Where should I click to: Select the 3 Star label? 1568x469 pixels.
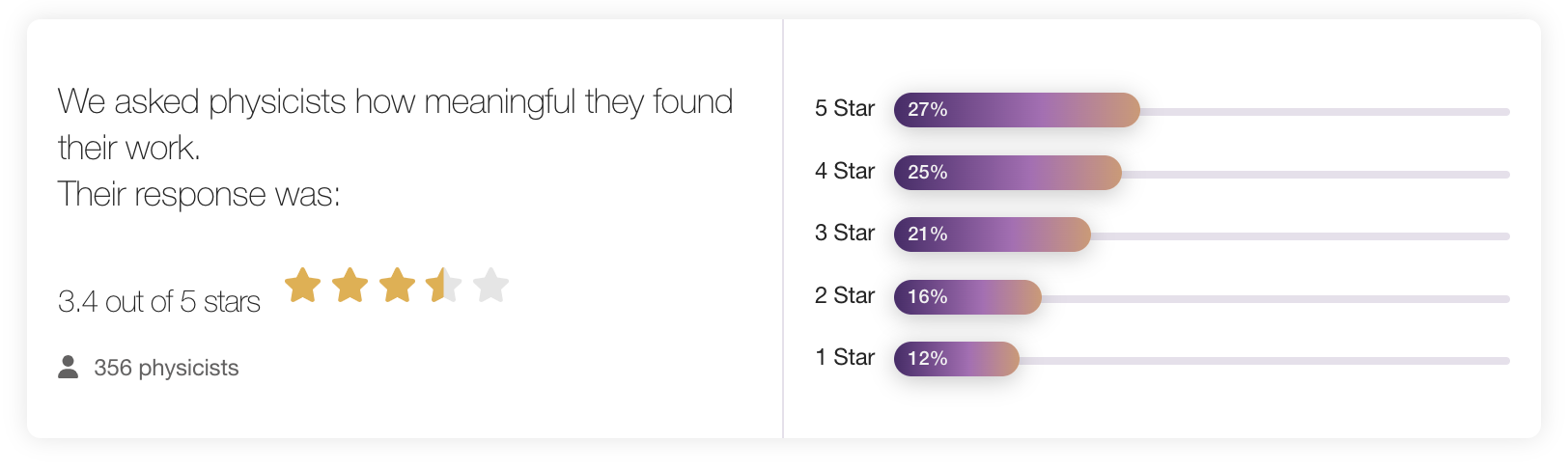(x=845, y=234)
